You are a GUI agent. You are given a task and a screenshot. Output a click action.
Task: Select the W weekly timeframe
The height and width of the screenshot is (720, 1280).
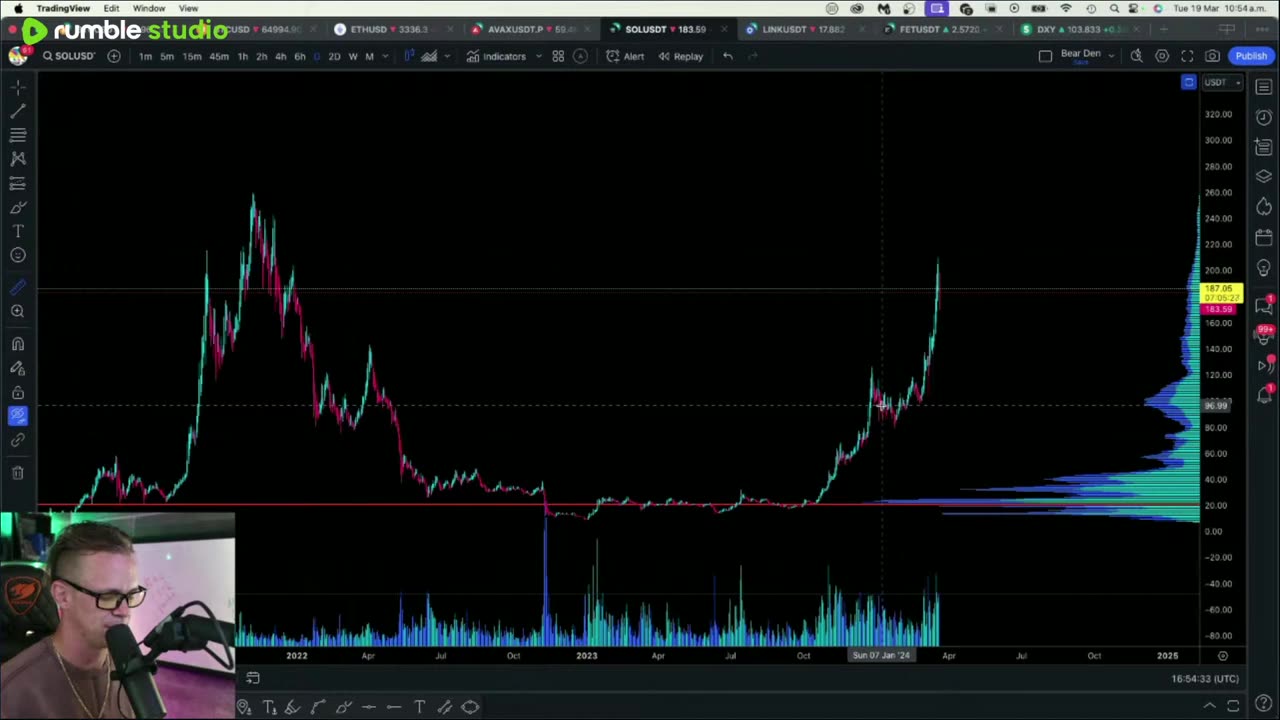(x=353, y=56)
